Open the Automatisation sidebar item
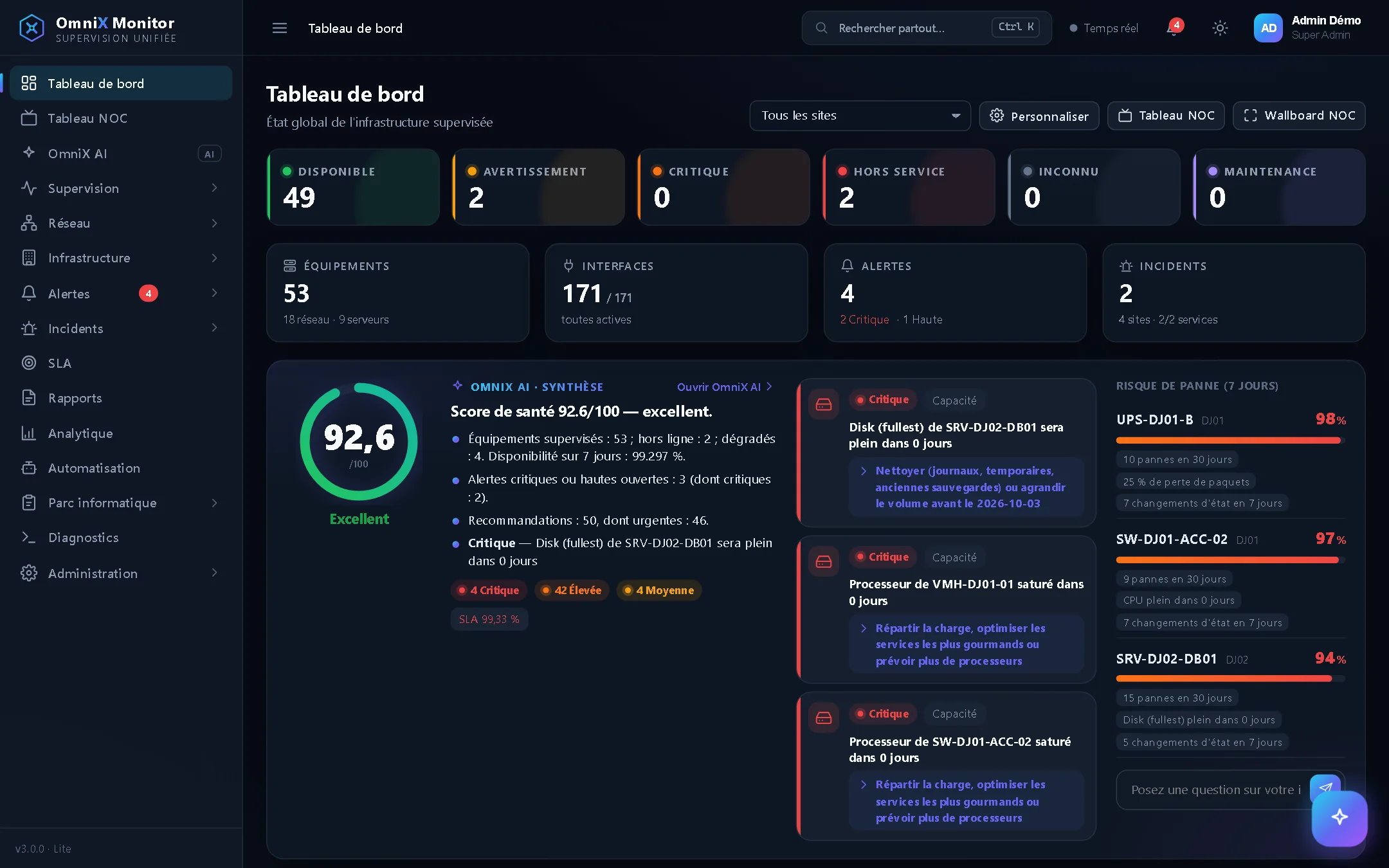Viewport: 1389px width, 868px height. point(121,468)
